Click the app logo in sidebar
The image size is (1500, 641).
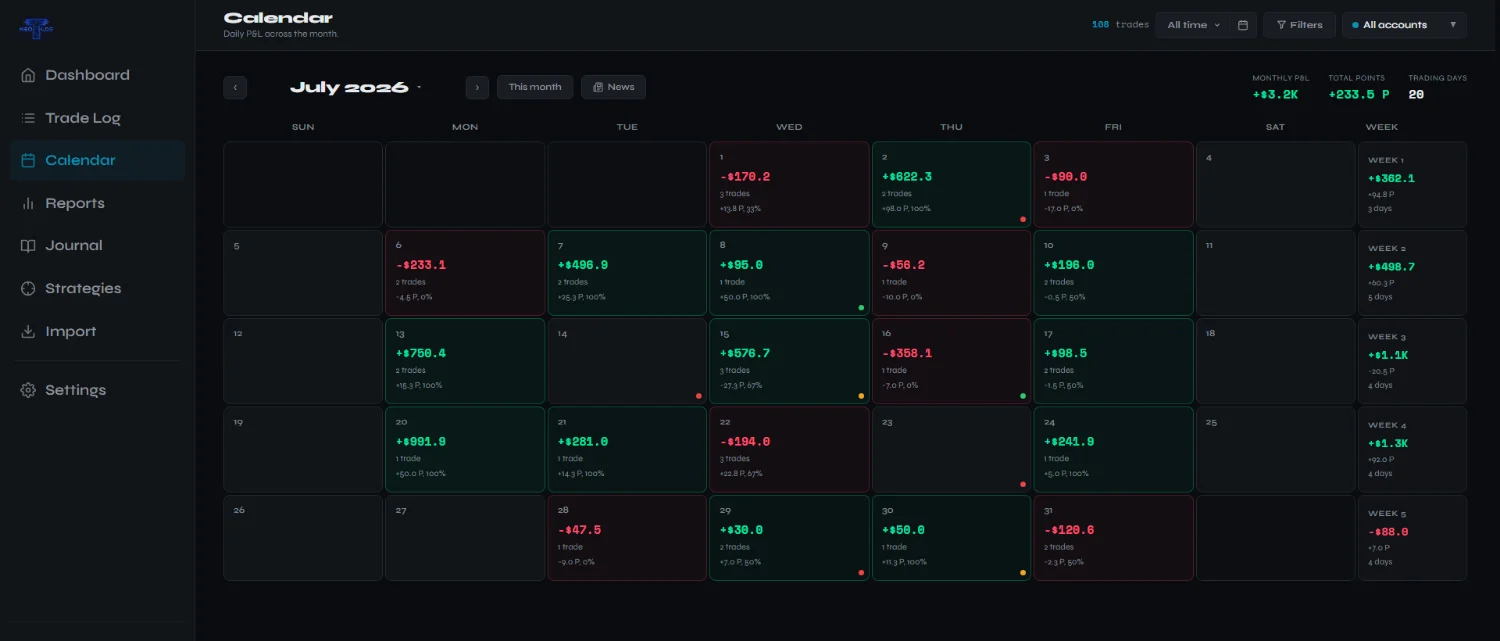(38, 27)
